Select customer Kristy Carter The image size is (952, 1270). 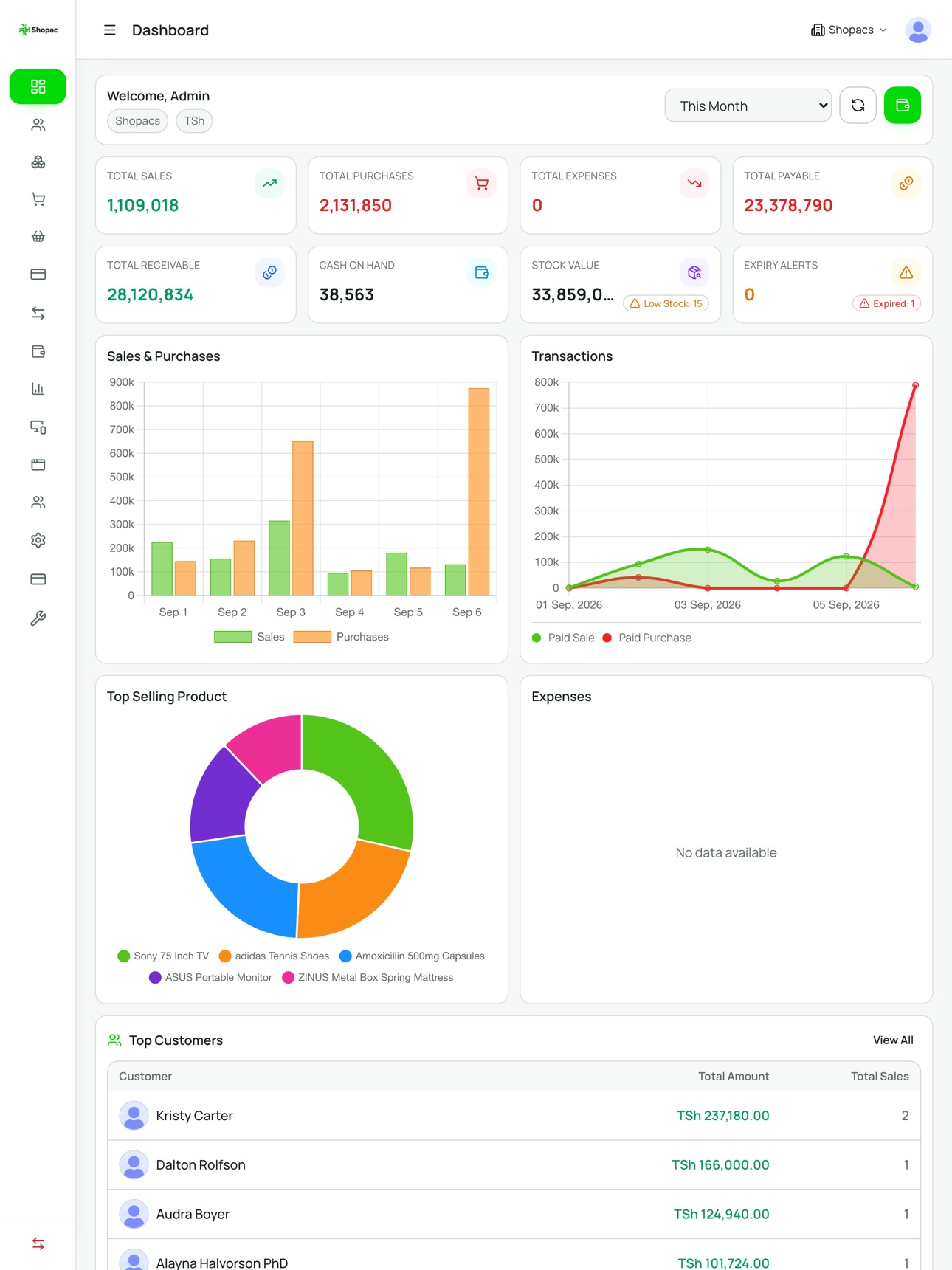[x=514, y=1116]
